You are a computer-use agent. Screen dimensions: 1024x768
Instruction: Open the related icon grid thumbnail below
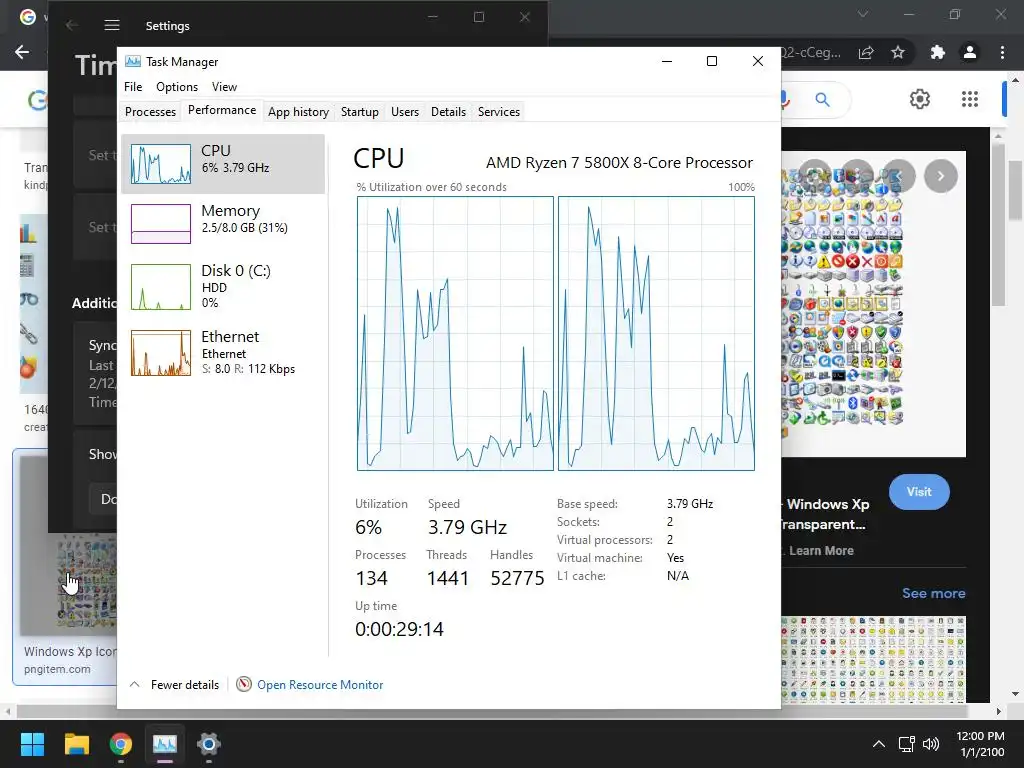tap(874, 660)
